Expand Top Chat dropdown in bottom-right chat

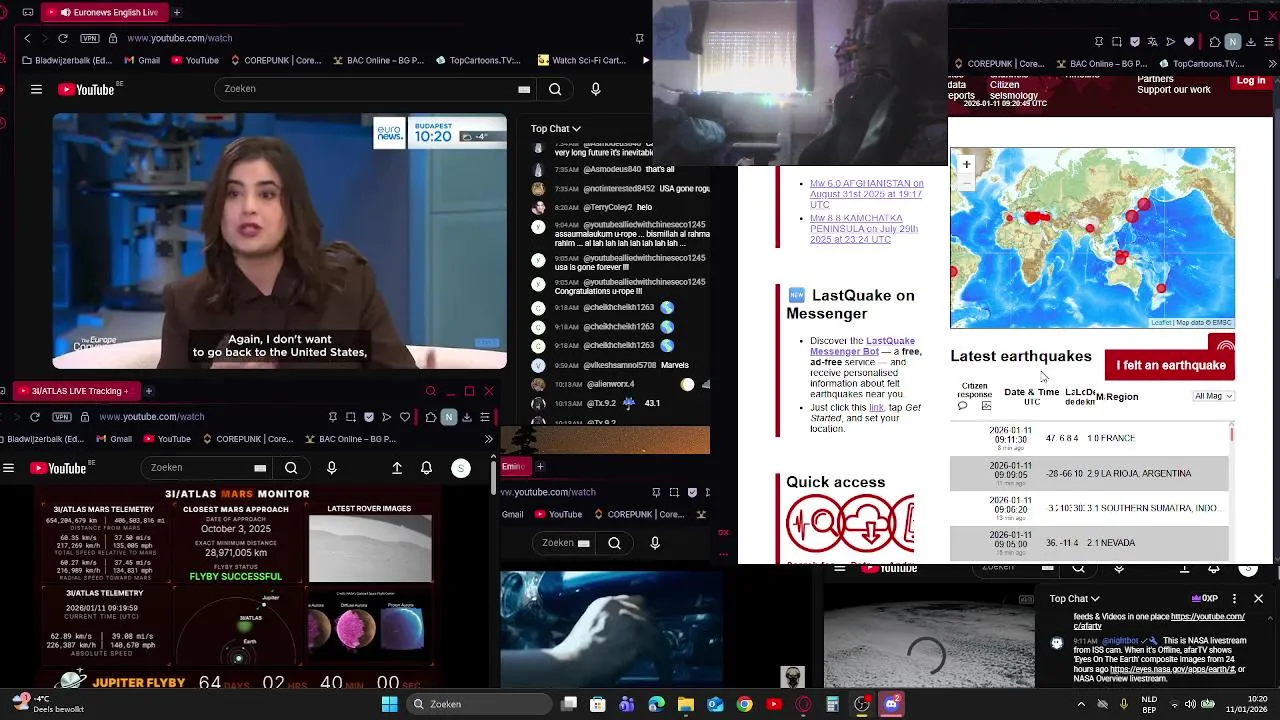tap(1075, 599)
